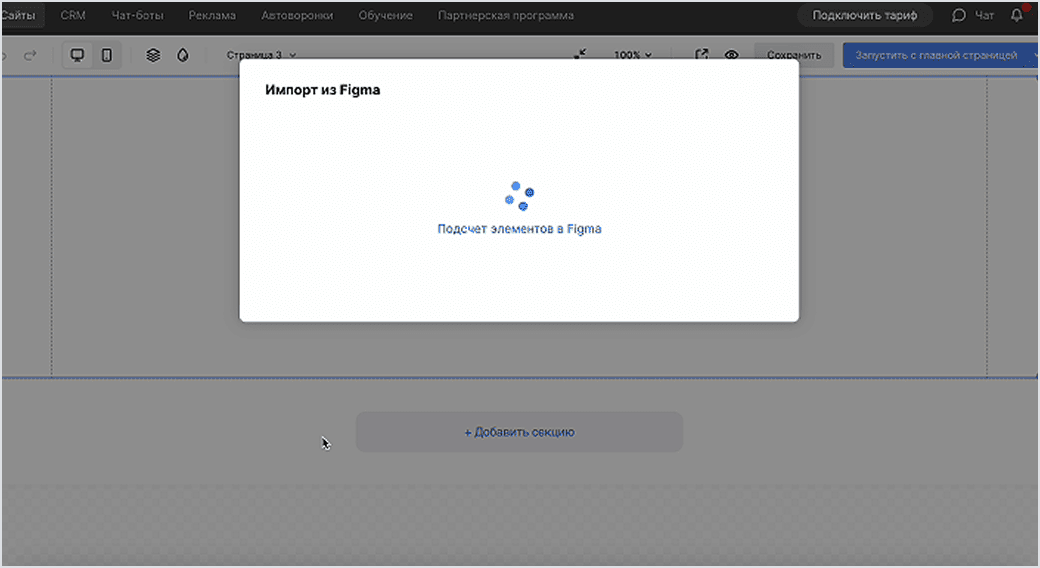Open page in new window icon
The height and width of the screenshot is (568, 1040).
(702, 54)
